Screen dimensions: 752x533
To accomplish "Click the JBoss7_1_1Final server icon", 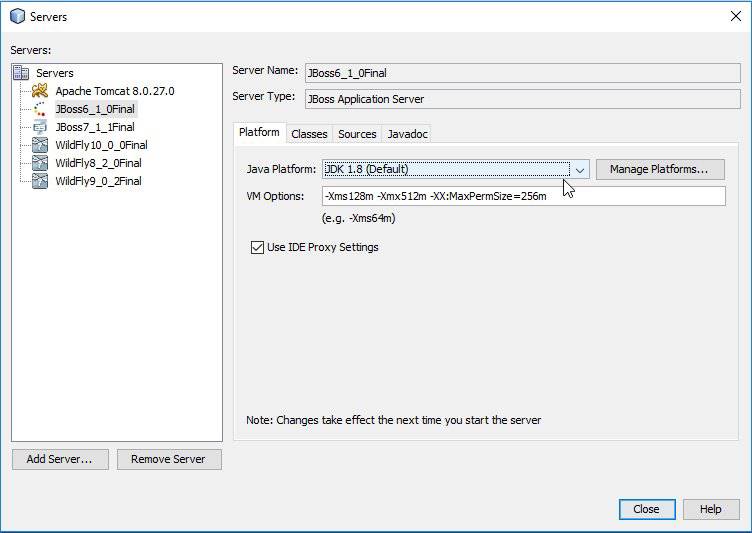I will point(40,127).
